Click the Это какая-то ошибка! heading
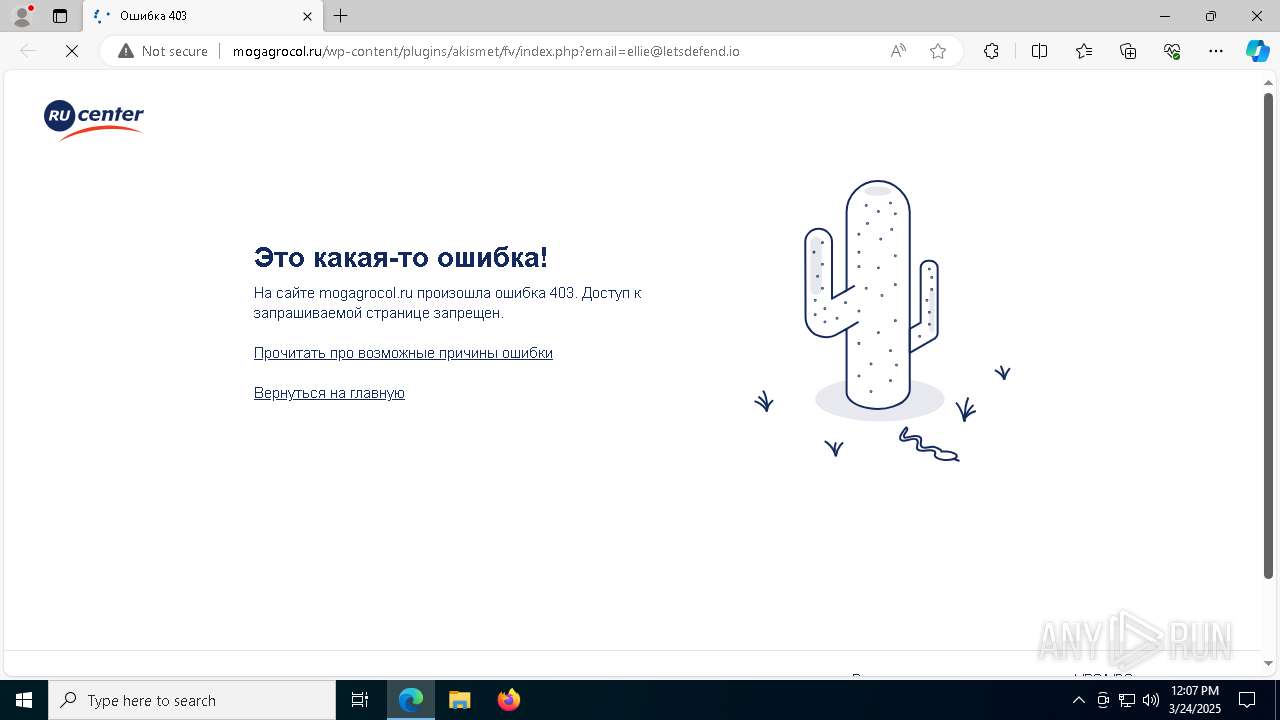1280x720 pixels. [x=401, y=257]
